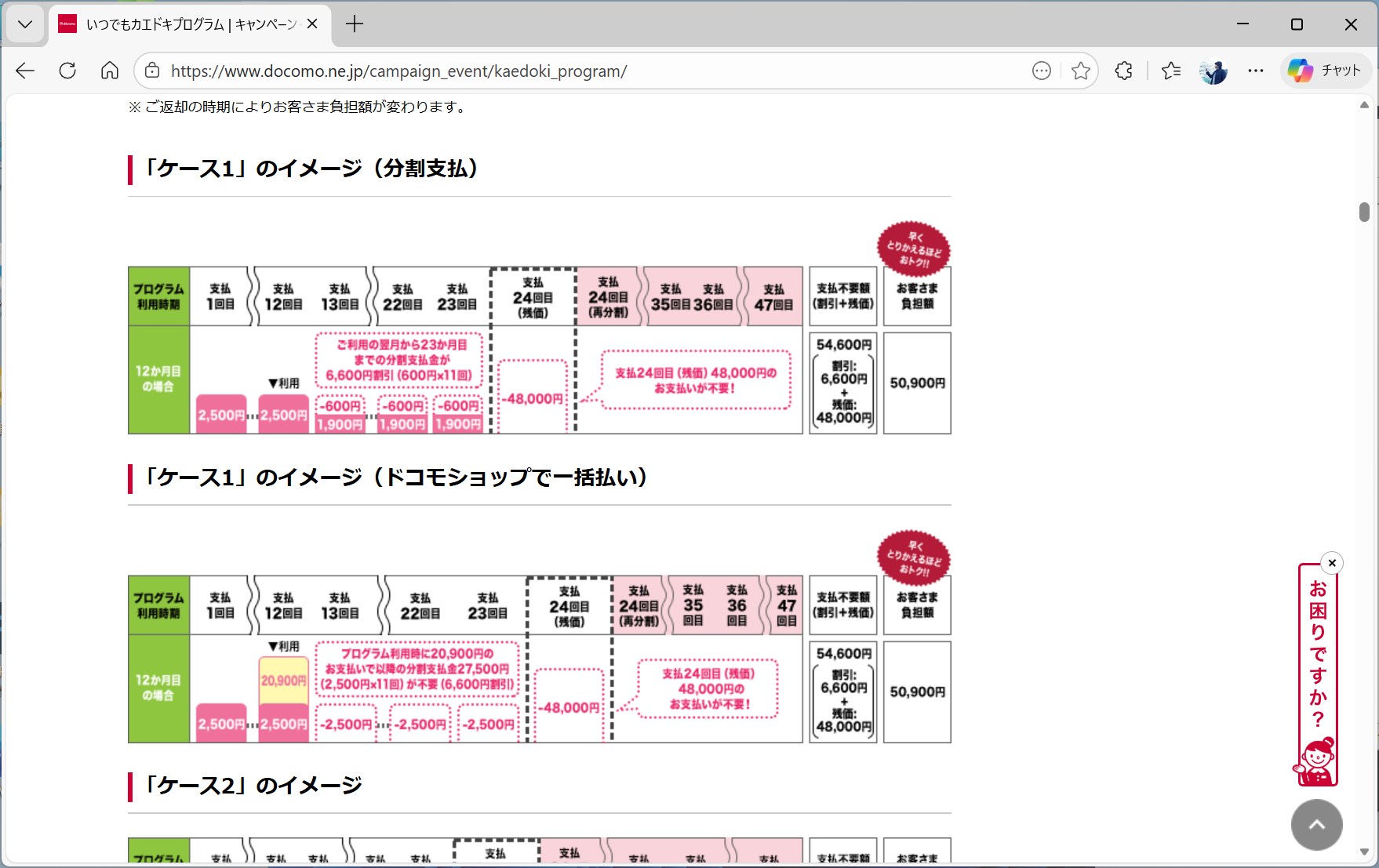
Task: View site permissions via the lock icon
Action: (151, 71)
